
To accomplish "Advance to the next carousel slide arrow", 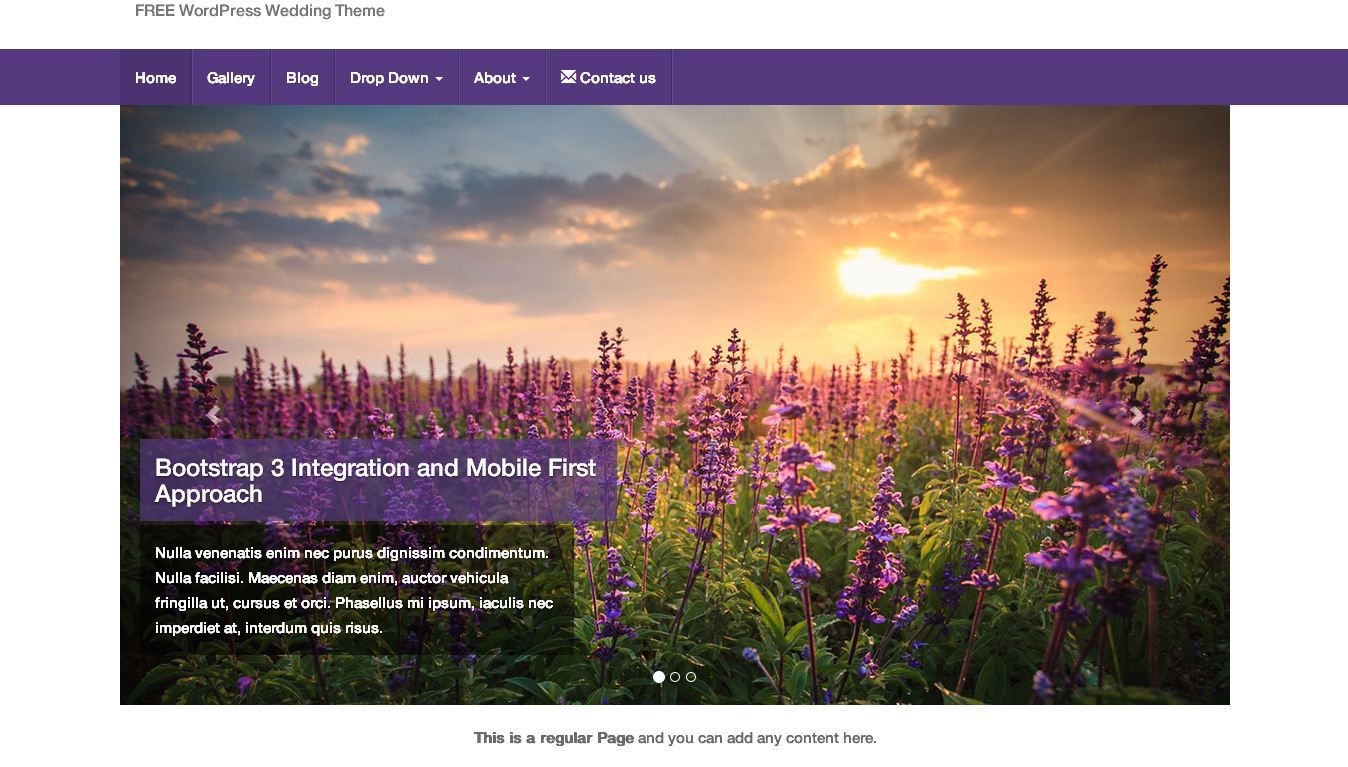I will [x=1136, y=417].
